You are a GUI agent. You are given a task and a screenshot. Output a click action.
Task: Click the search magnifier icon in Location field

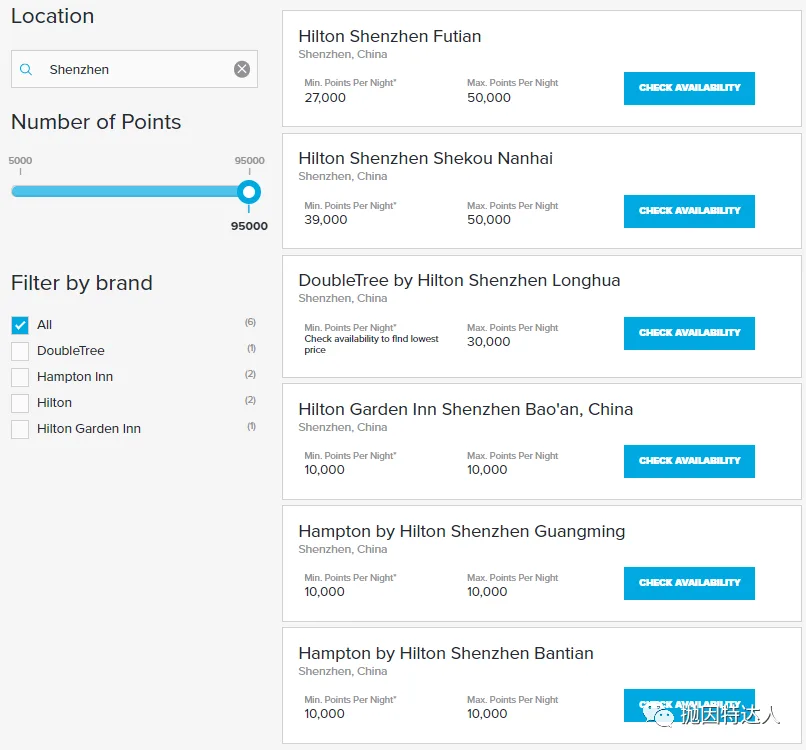click(x=26, y=69)
